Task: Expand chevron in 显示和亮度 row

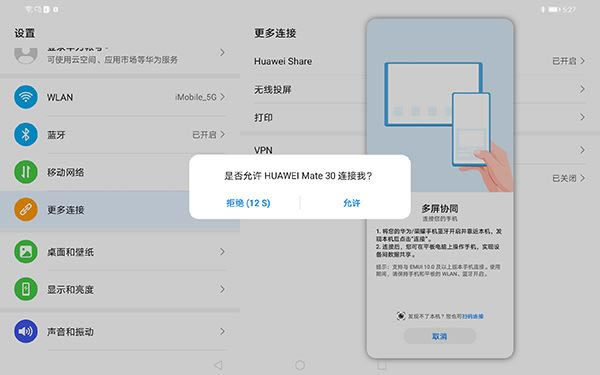Action: tap(222, 289)
